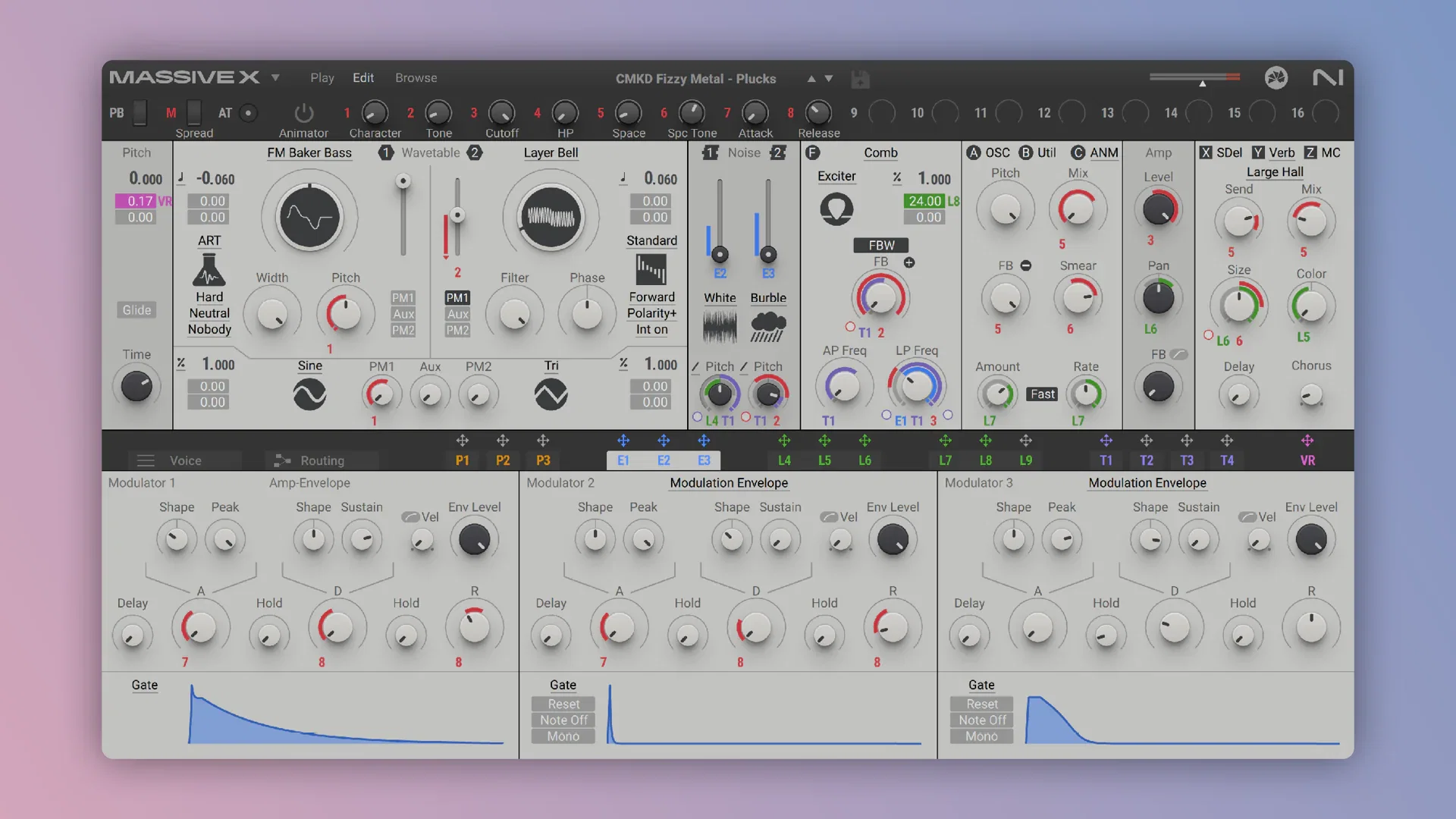Grab the VR drag-assign cross icon

(1307, 441)
